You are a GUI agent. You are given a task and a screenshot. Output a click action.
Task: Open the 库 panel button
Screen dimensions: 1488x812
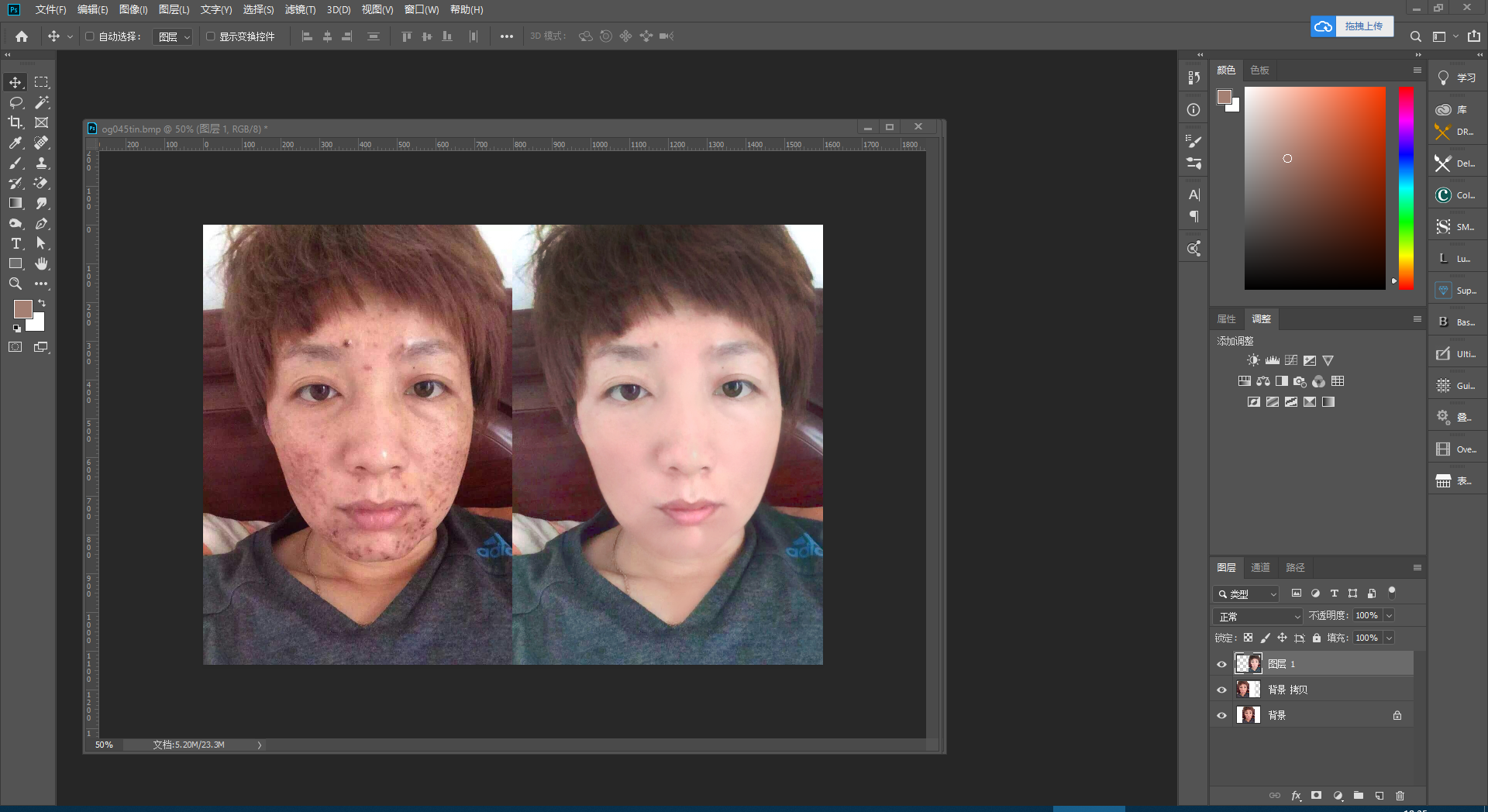tap(1457, 110)
